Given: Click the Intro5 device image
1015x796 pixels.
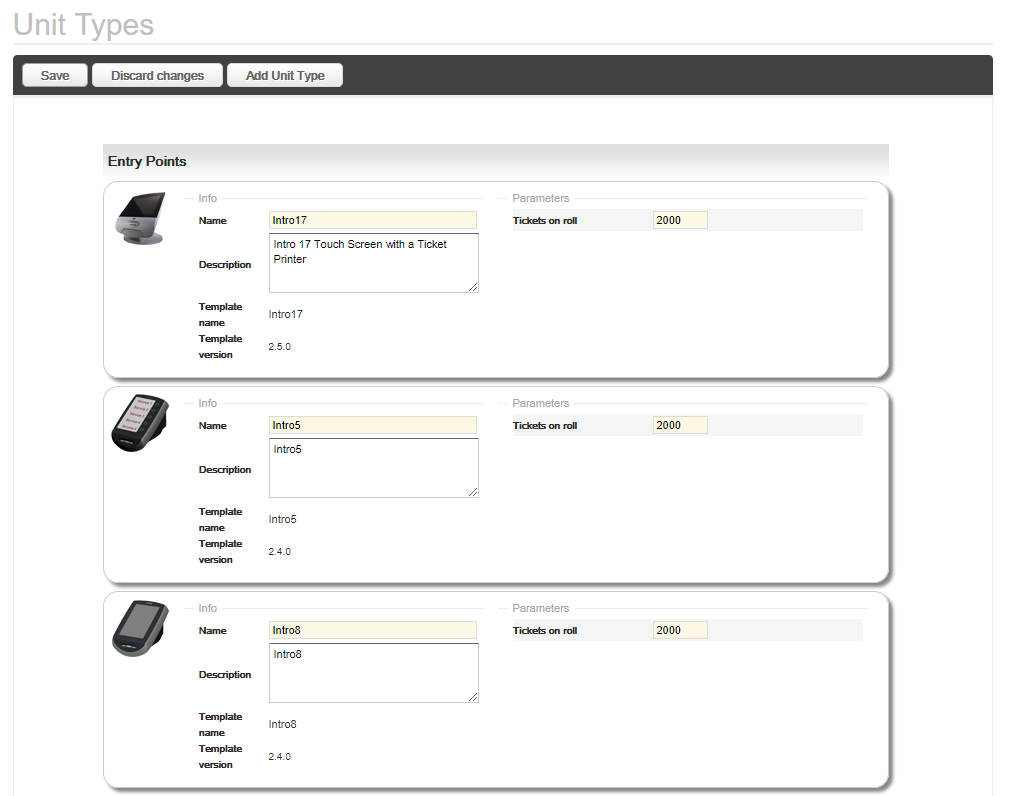Looking at the screenshot, I should coord(136,424).
